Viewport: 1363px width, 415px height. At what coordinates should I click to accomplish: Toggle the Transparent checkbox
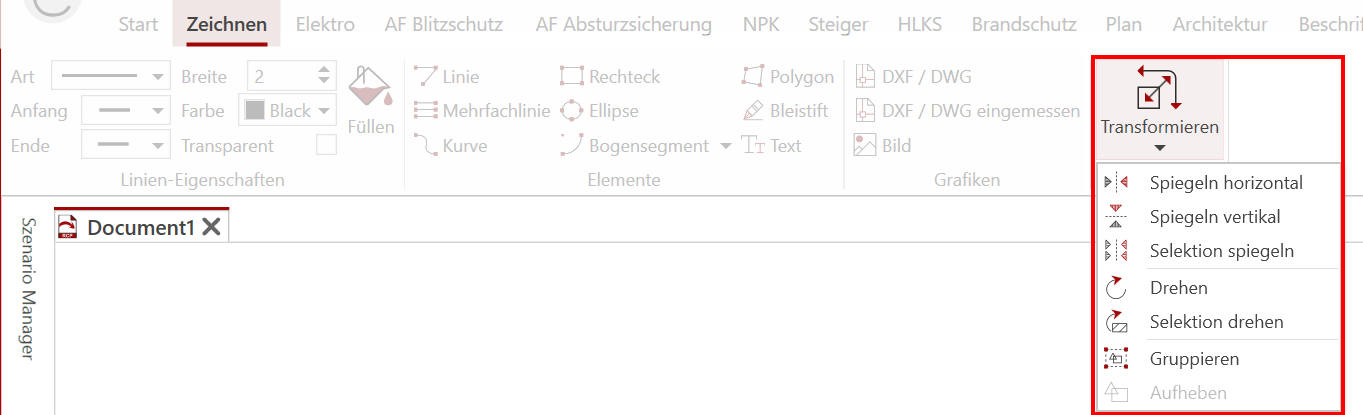pyautogui.click(x=326, y=145)
